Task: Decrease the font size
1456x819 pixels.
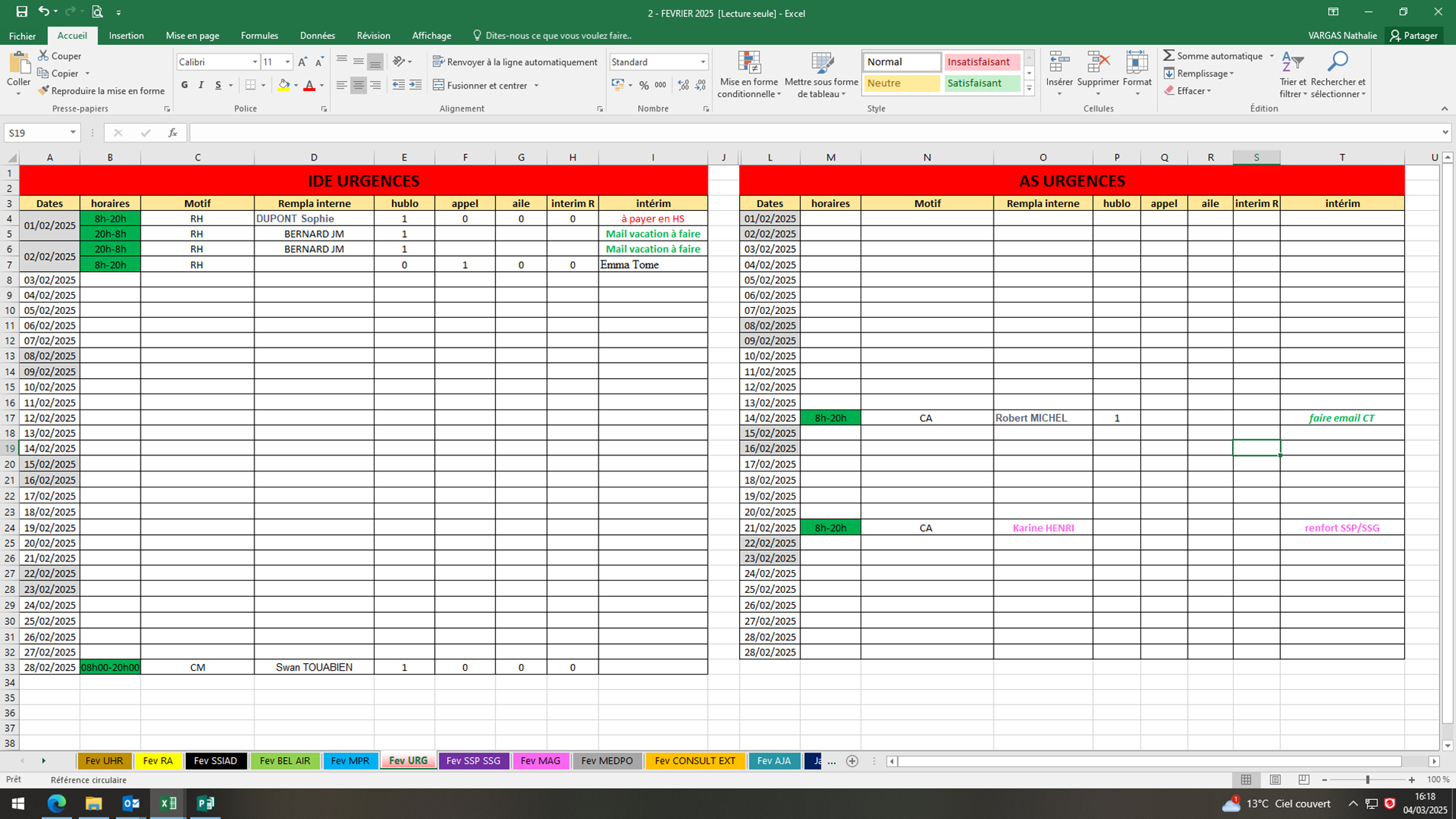Action: (319, 62)
